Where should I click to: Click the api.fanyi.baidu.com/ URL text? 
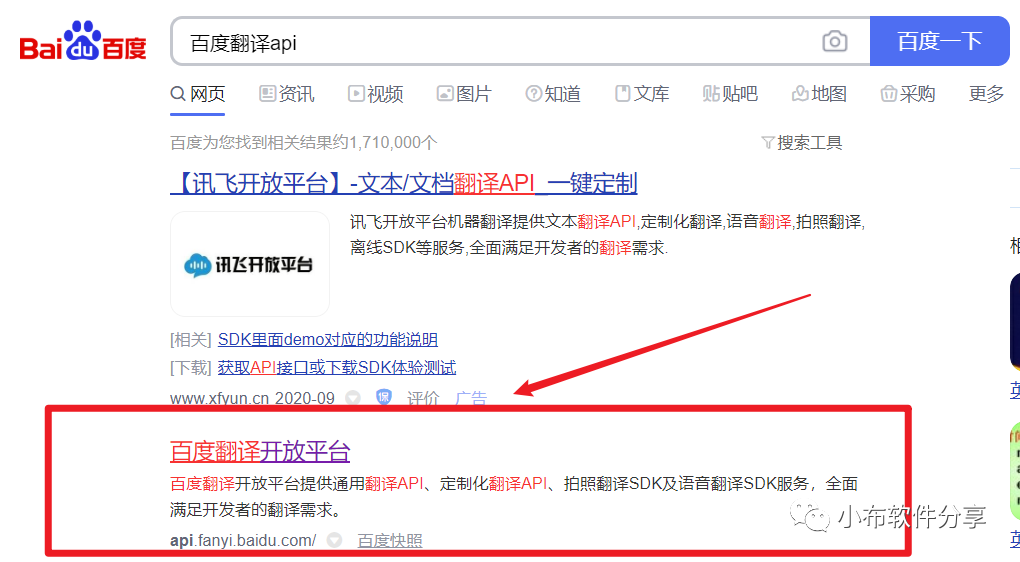(243, 541)
